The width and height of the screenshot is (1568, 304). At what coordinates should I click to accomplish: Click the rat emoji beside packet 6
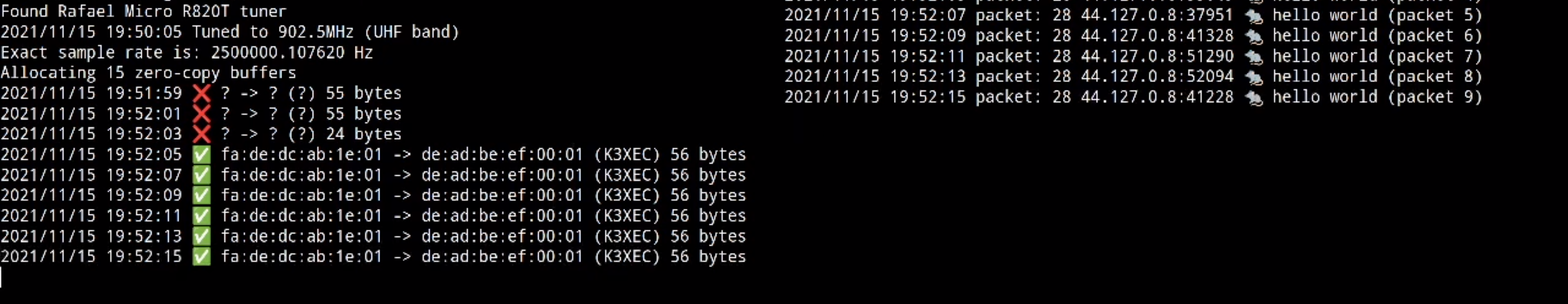point(1253,36)
